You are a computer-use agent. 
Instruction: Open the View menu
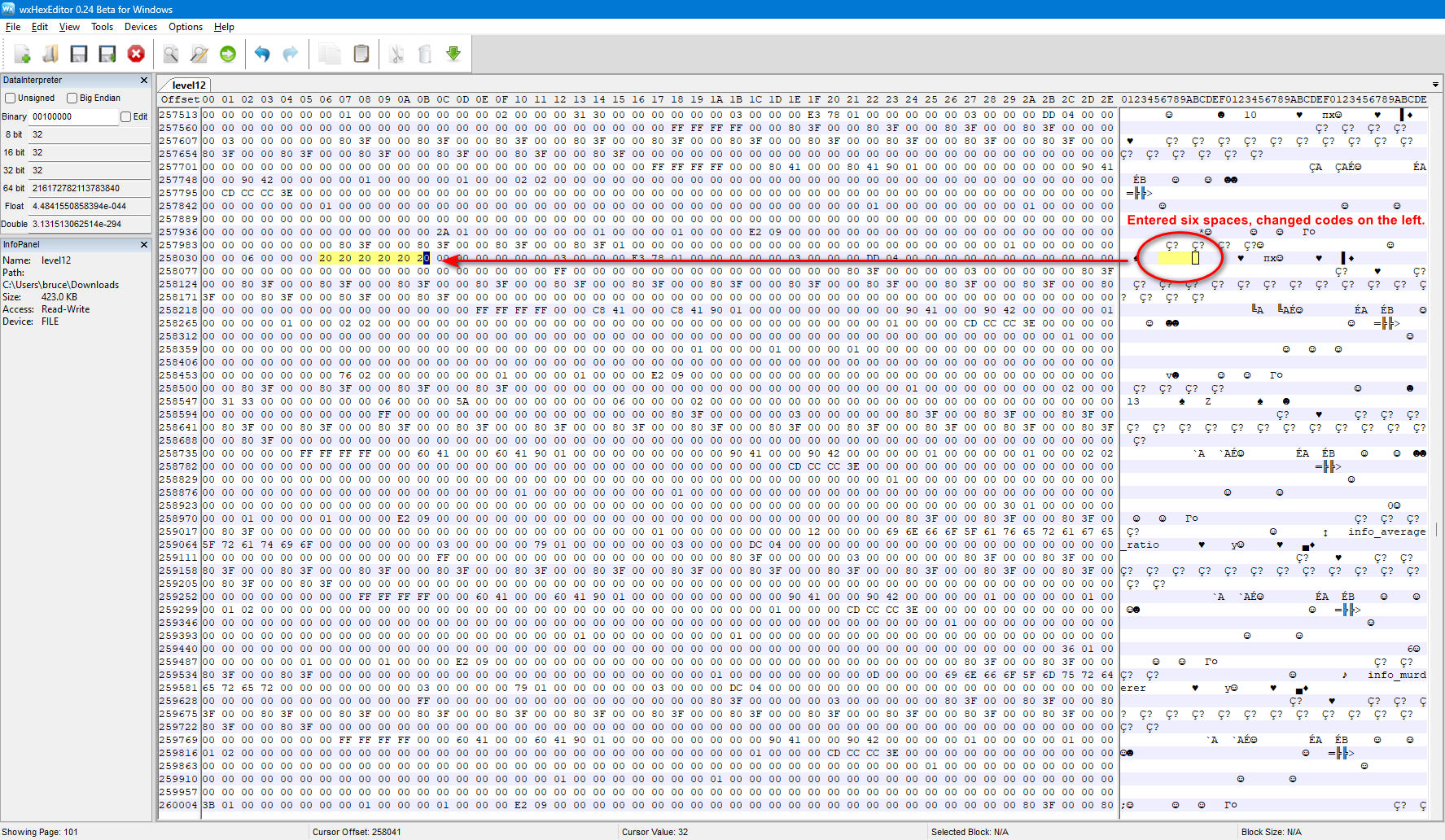click(69, 27)
